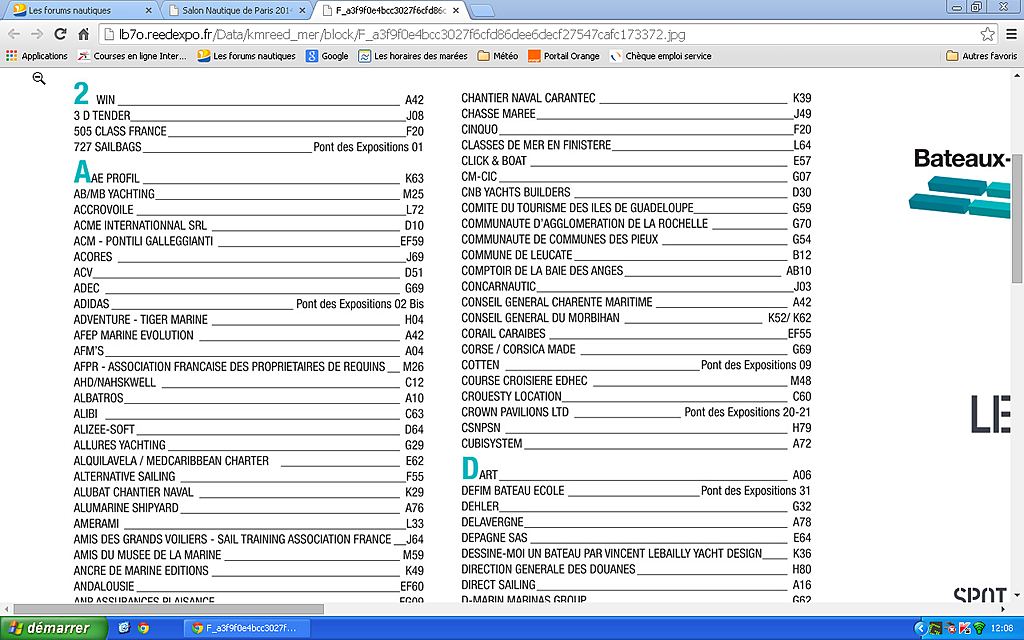Click the horizontal scrollbar left arrow
This screenshot has width=1024, height=640.
pyautogui.click(x=6, y=609)
